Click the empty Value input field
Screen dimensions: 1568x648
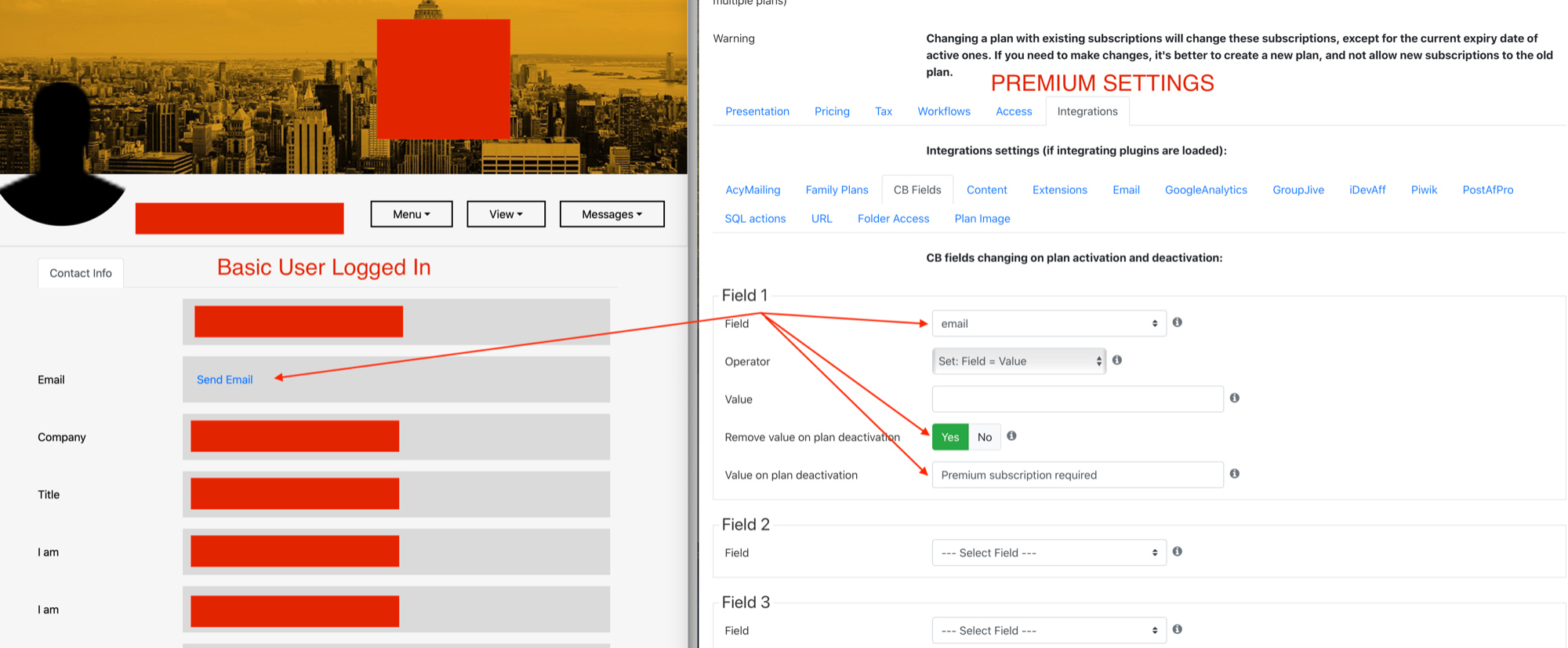[x=1077, y=399]
